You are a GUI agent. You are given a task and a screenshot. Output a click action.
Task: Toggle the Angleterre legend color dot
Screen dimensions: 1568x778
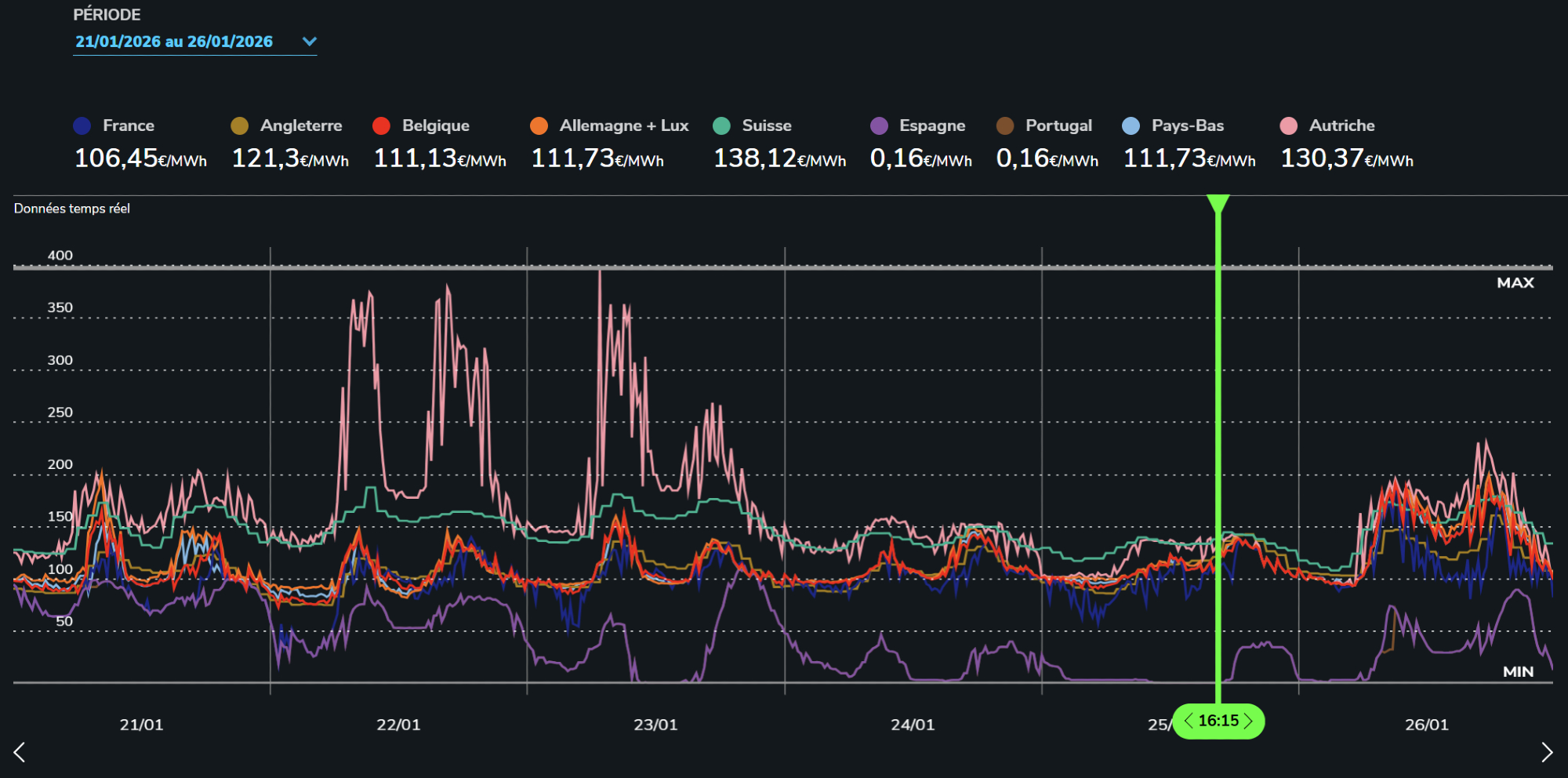tap(240, 125)
